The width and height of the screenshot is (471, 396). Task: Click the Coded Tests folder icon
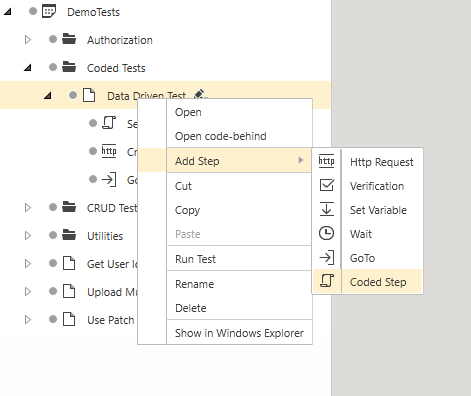pos(69,67)
